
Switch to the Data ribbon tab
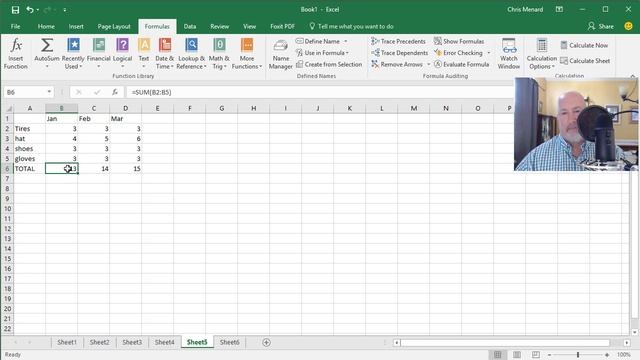coord(190,26)
